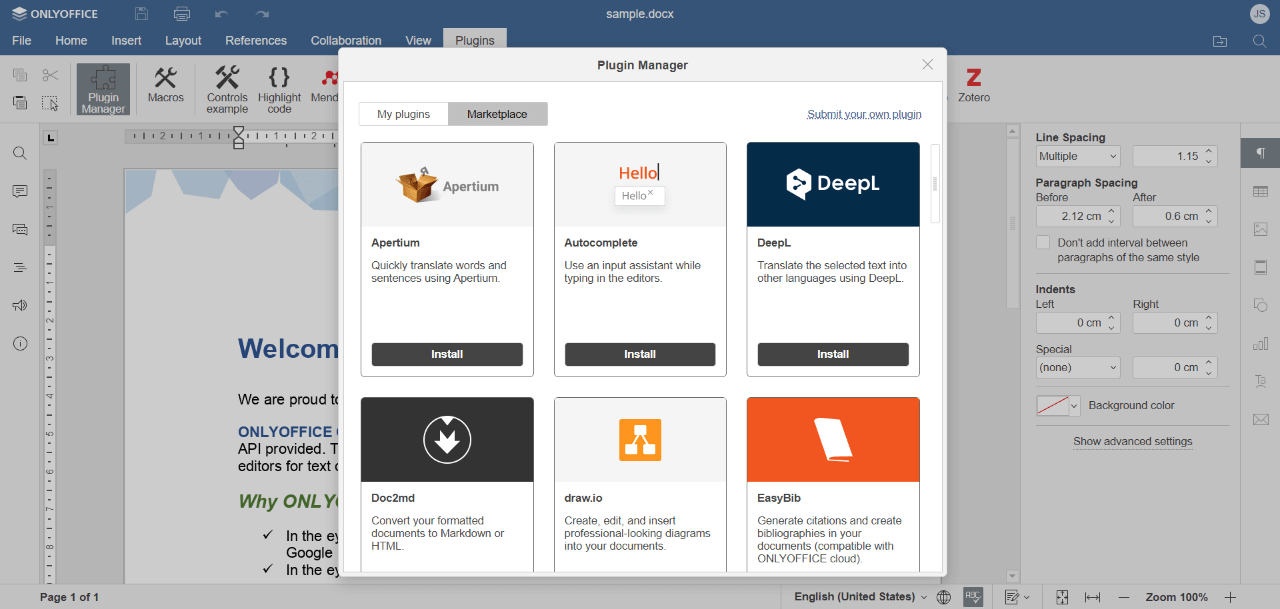Open the Chat sidebar panel

point(20,229)
